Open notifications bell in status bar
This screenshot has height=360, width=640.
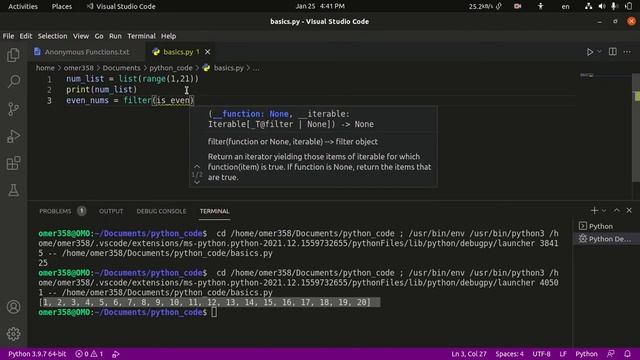627,354
